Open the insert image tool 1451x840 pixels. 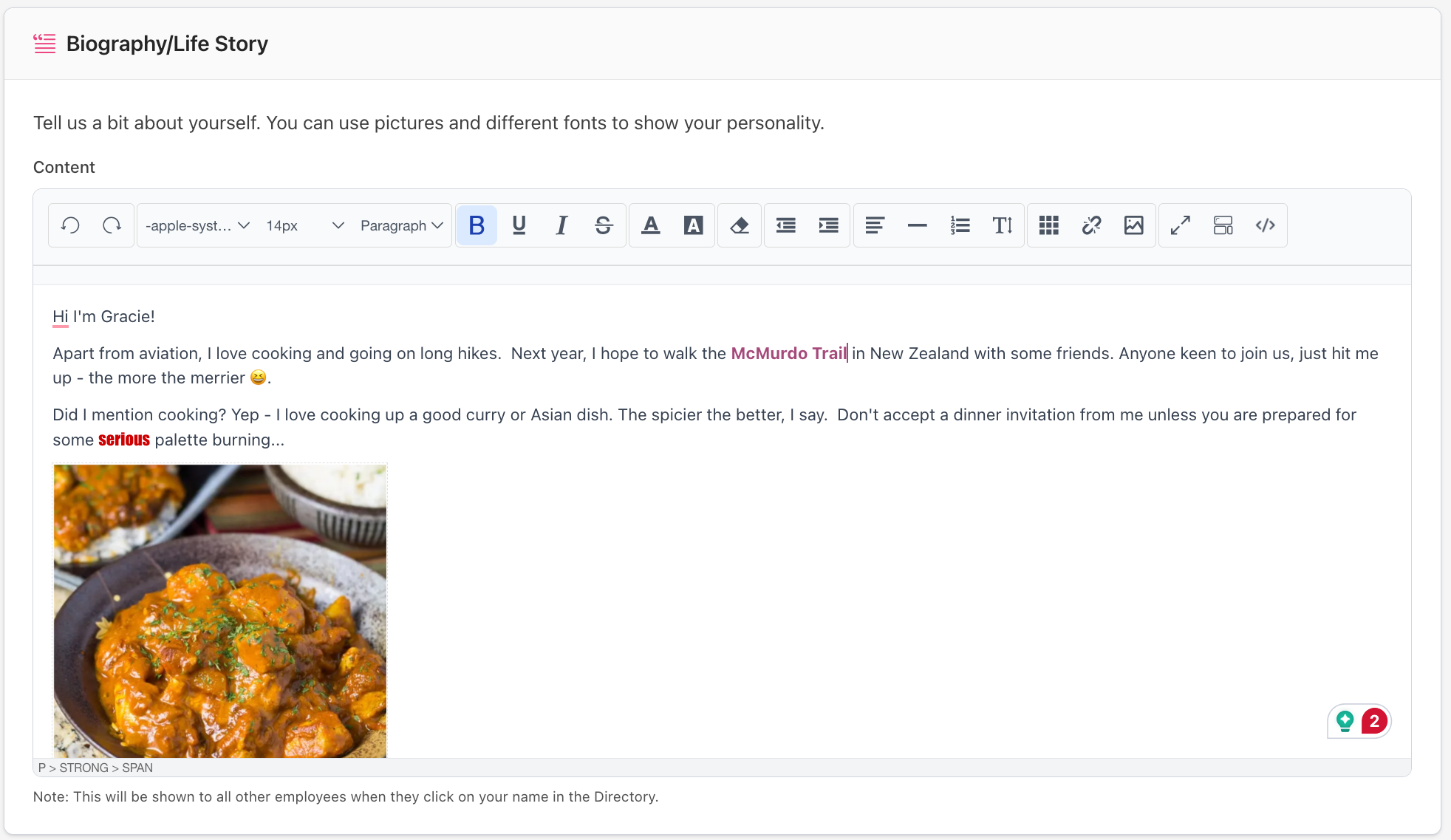1133,225
